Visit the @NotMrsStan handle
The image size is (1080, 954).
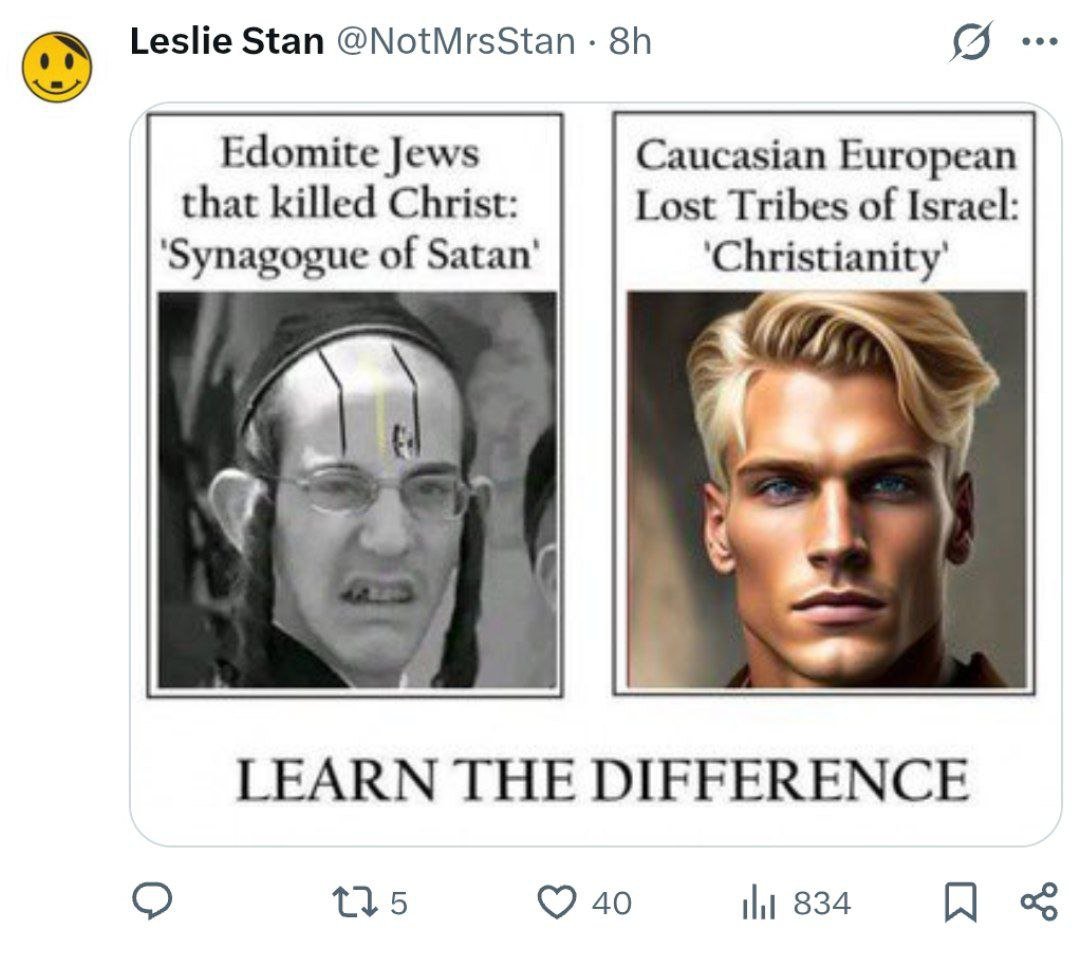point(455,41)
